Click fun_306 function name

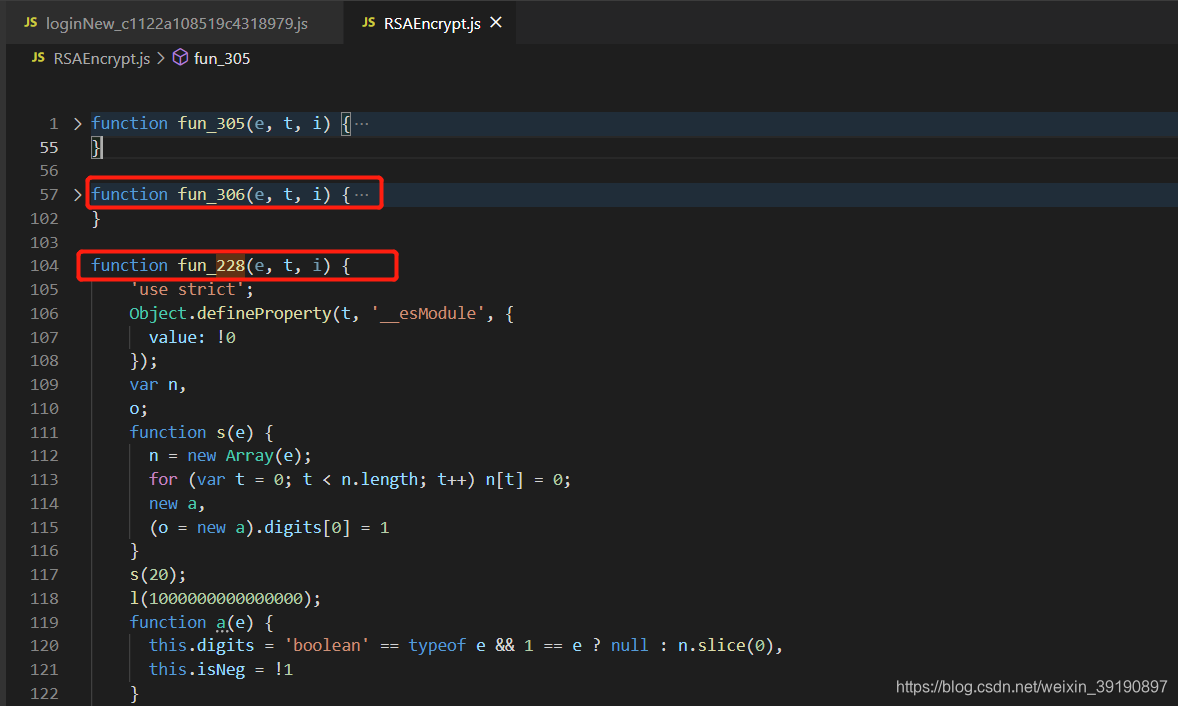click(211, 195)
